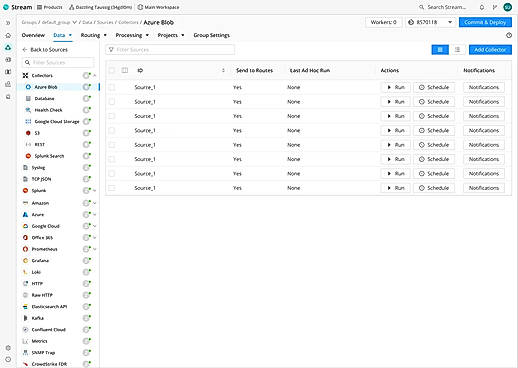Viewport: 518px width, 368px height.
Task: Expand the Google Cloud source group chevron
Action: point(95,226)
